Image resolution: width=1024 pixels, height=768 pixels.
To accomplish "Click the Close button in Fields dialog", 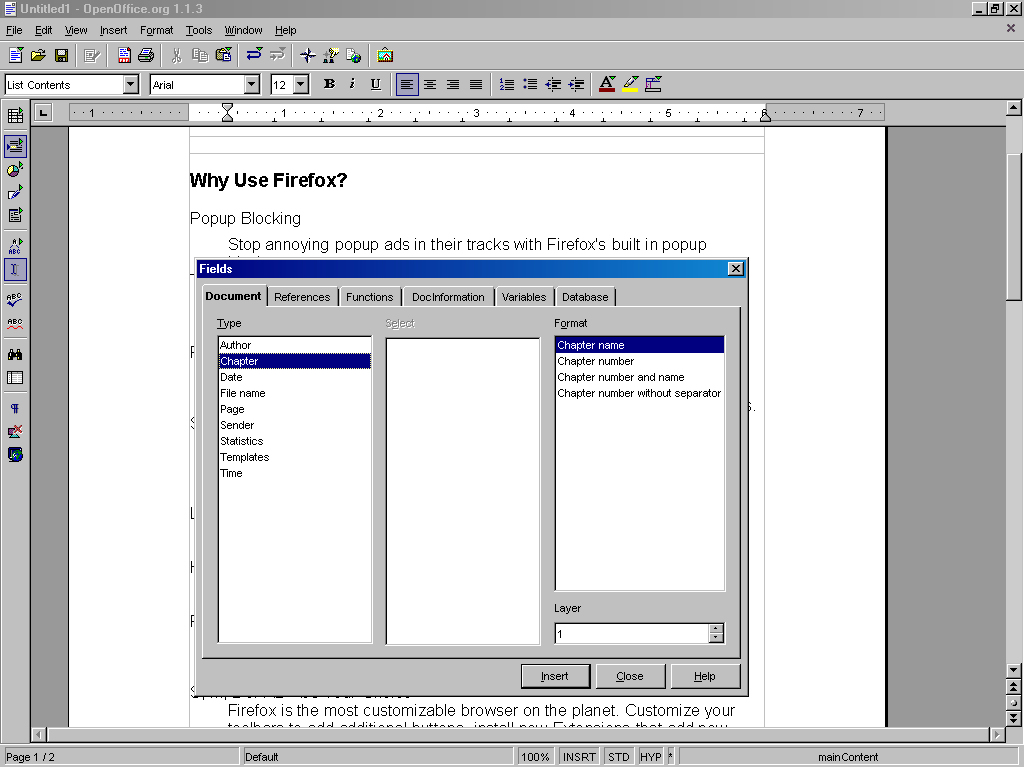I will [x=630, y=676].
